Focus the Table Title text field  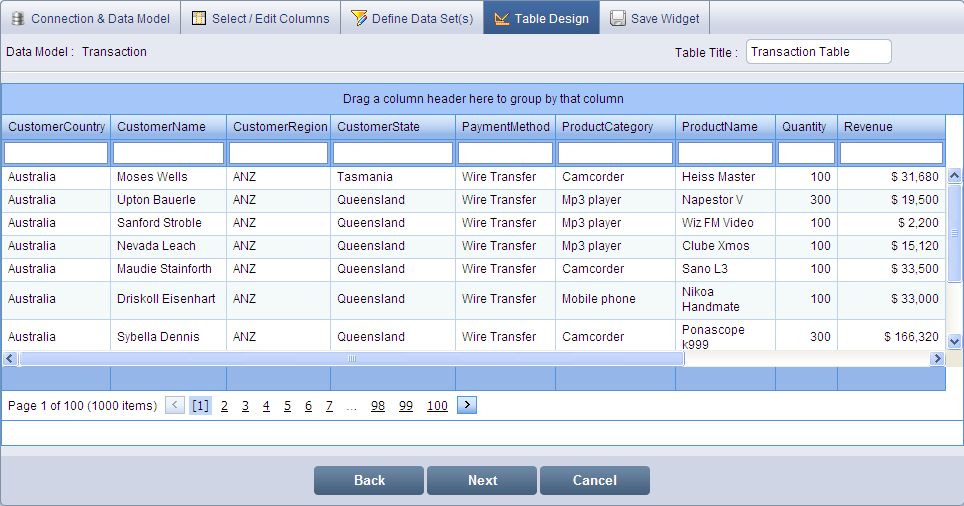click(818, 52)
